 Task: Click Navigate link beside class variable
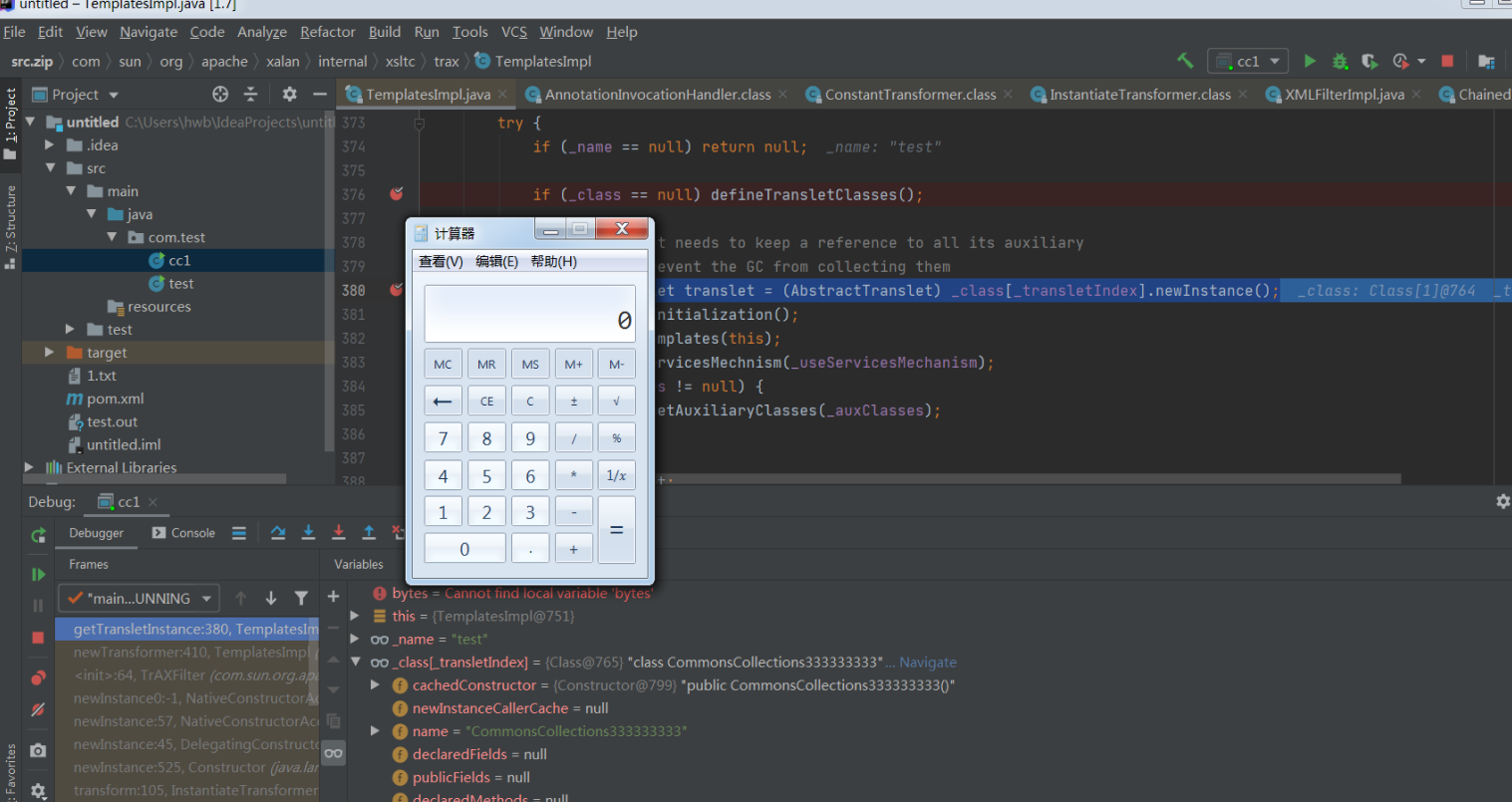coord(927,663)
